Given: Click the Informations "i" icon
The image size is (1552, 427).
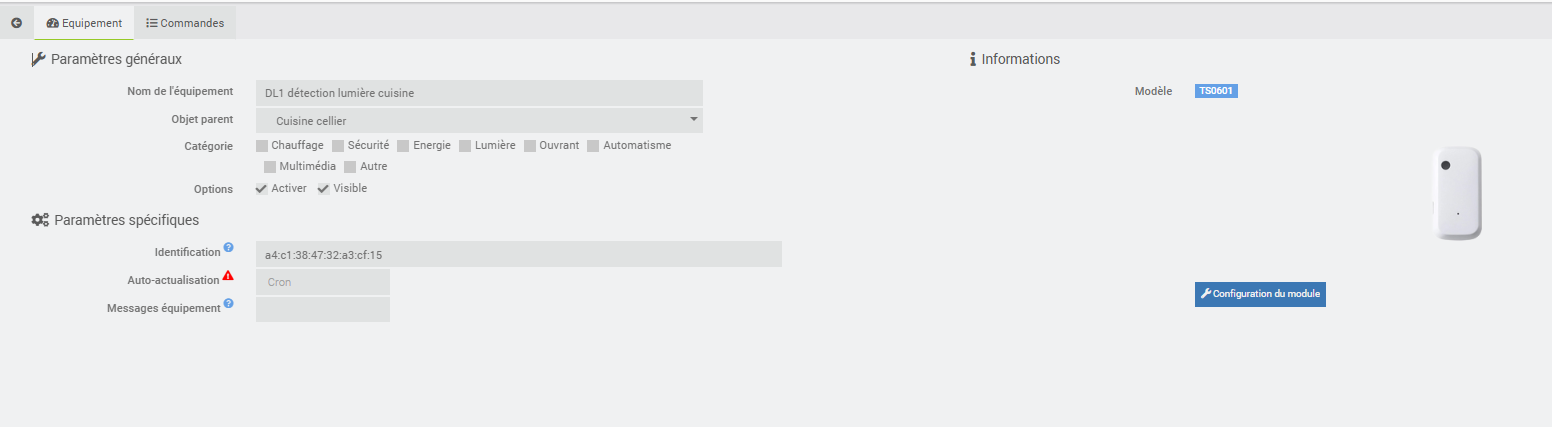Looking at the screenshot, I should (x=973, y=59).
